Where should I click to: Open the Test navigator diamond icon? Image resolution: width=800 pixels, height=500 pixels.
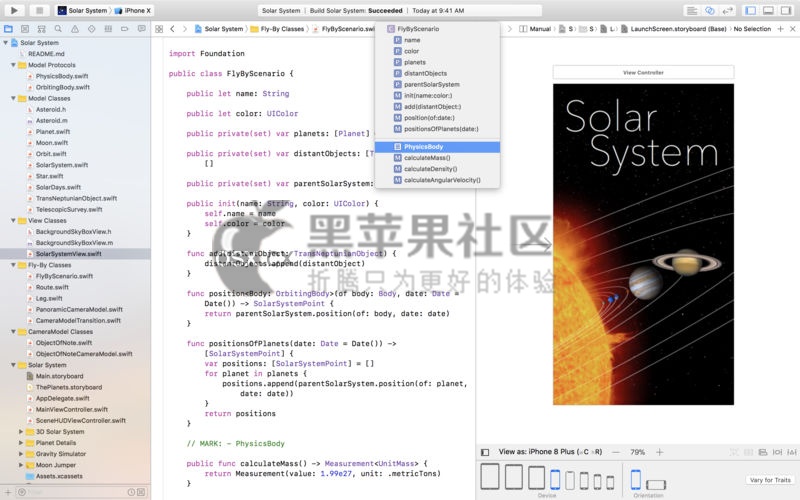click(91, 29)
